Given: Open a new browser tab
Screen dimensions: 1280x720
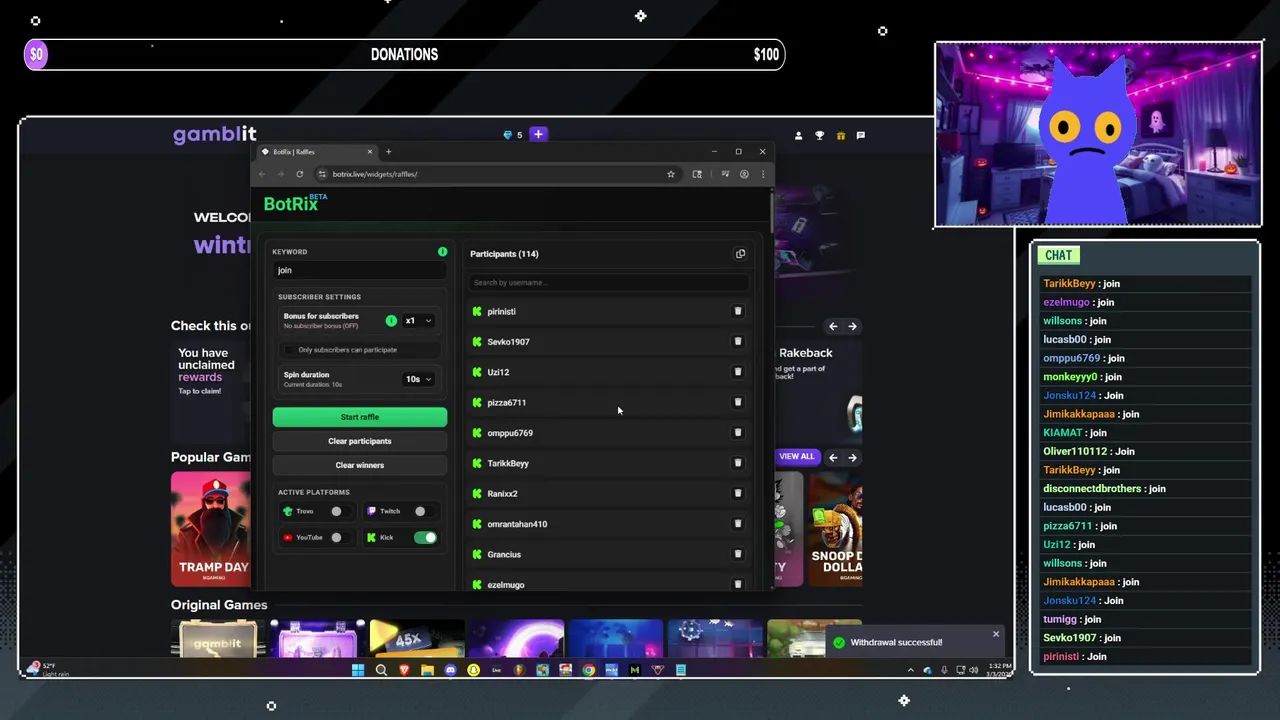Looking at the screenshot, I should point(388,152).
